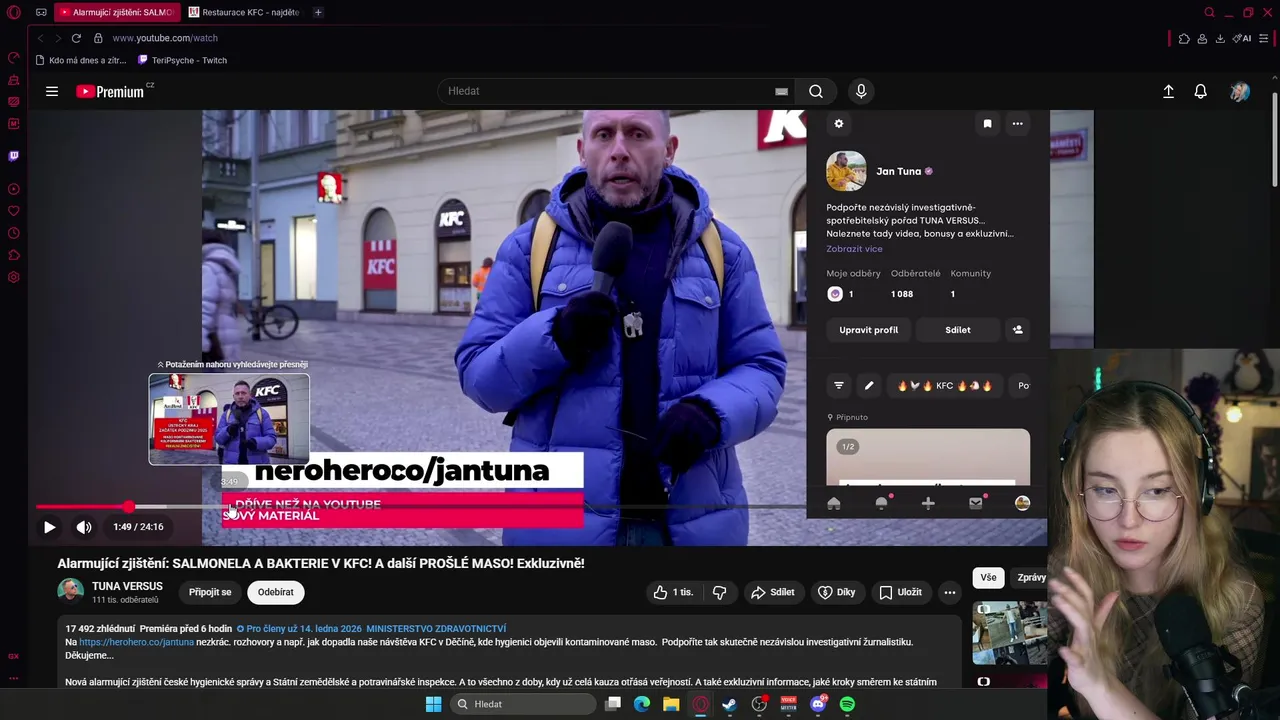Open Discord from the taskbar
1280x720 pixels.
[818, 704]
